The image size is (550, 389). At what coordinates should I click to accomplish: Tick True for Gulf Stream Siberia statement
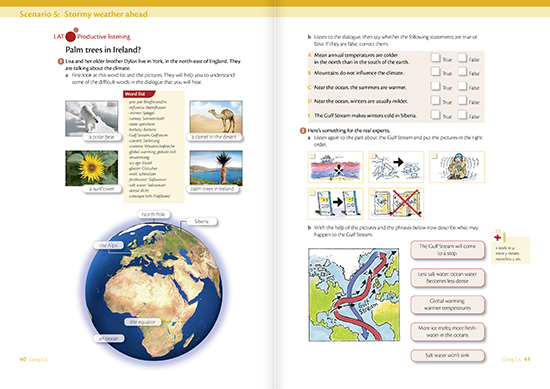pyautogui.click(x=435, y=114)
